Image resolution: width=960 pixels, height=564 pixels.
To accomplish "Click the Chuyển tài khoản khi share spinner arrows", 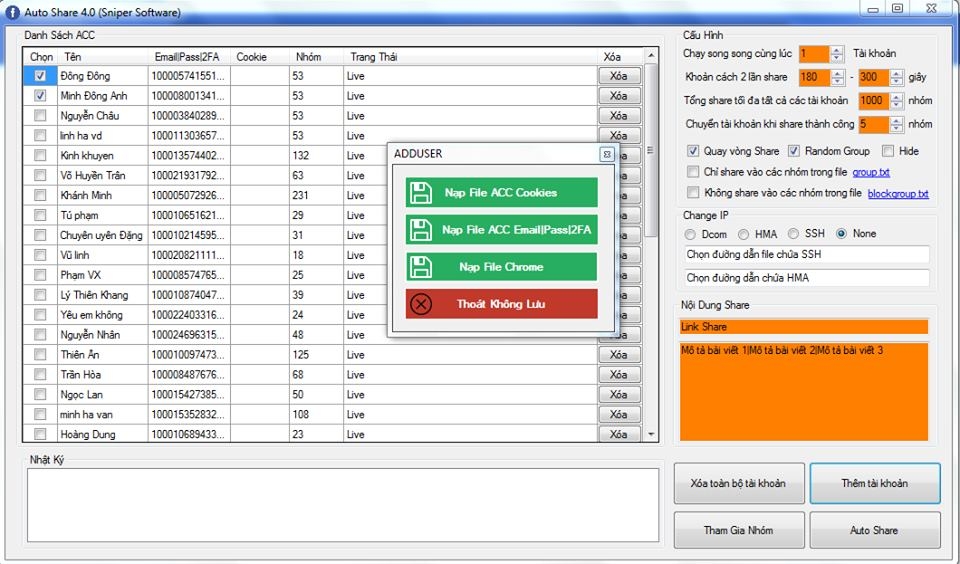I will pos(896,124).
